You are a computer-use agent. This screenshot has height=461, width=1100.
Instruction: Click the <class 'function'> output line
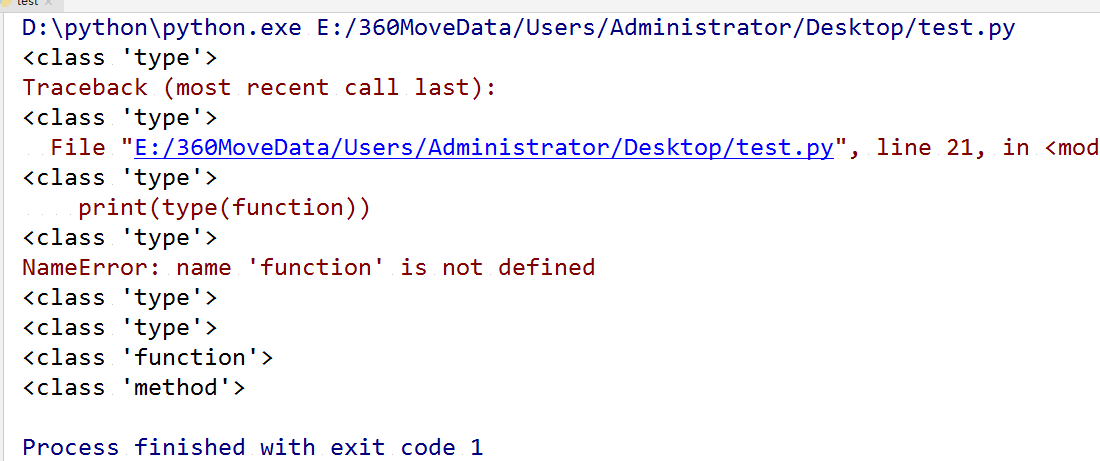tap(147, 357)
